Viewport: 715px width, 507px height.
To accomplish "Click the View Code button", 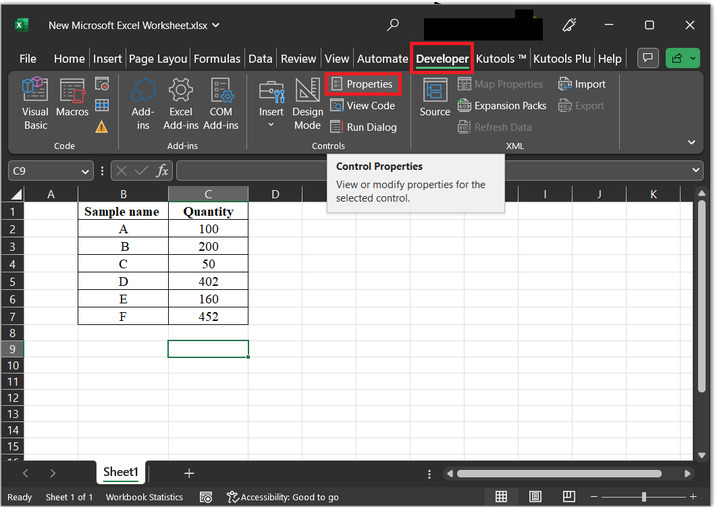I will [x=362, y=106].
